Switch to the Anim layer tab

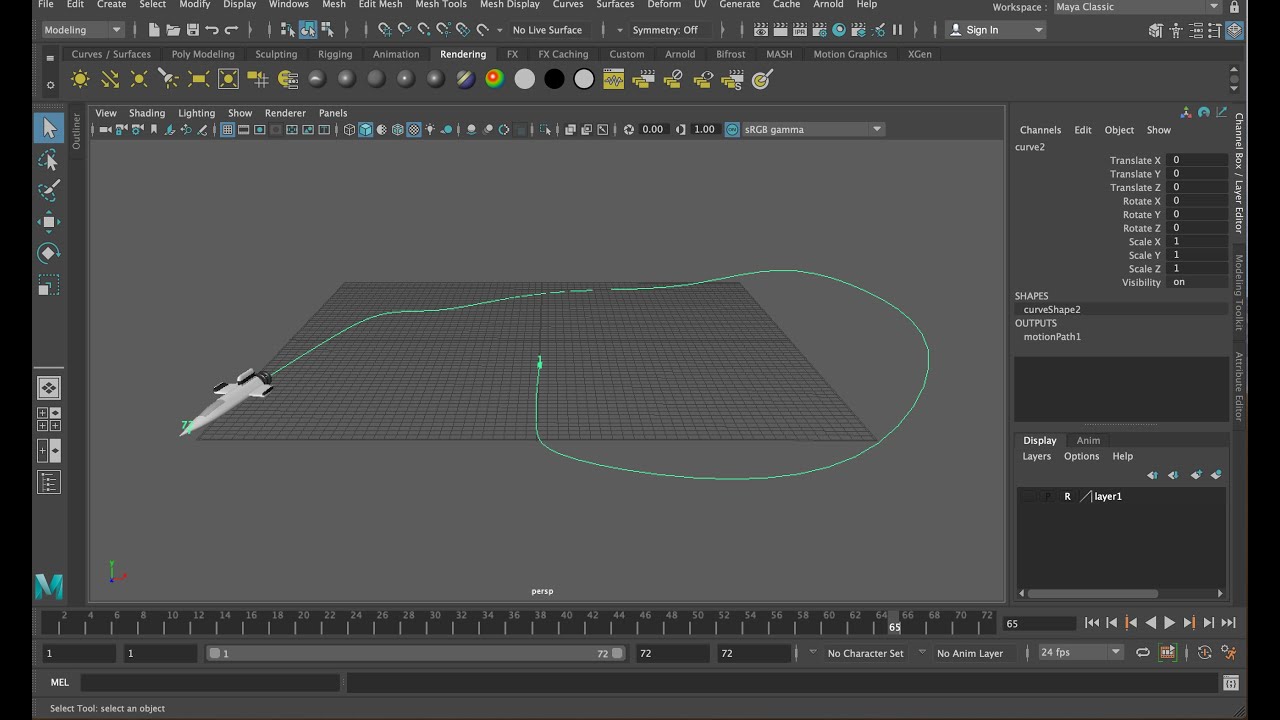coord(1088,440)
